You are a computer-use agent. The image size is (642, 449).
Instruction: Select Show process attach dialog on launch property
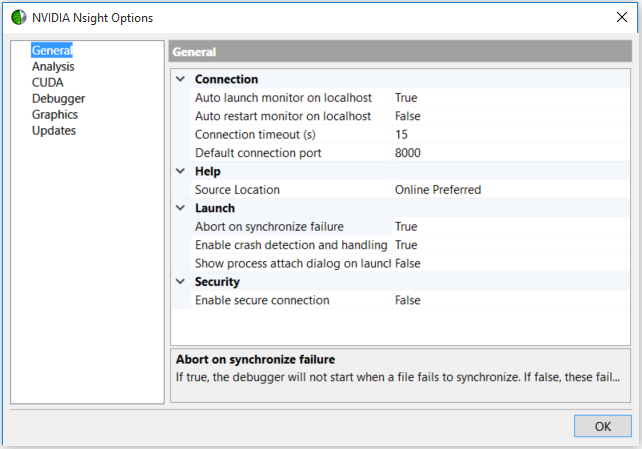293,263
